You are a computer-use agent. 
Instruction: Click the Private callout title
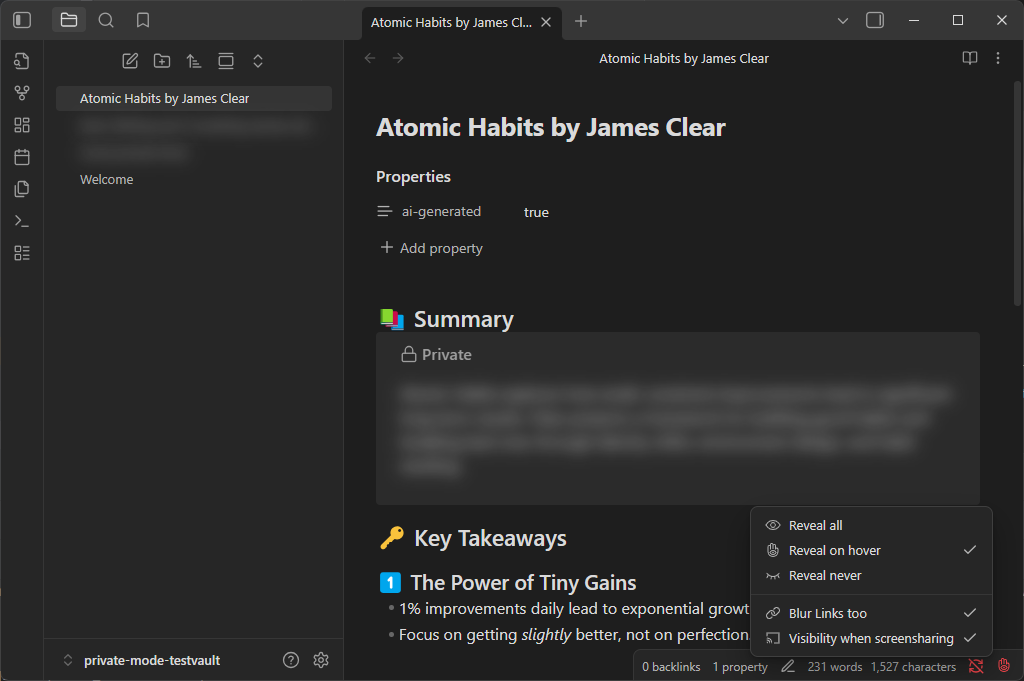point(447,355)
